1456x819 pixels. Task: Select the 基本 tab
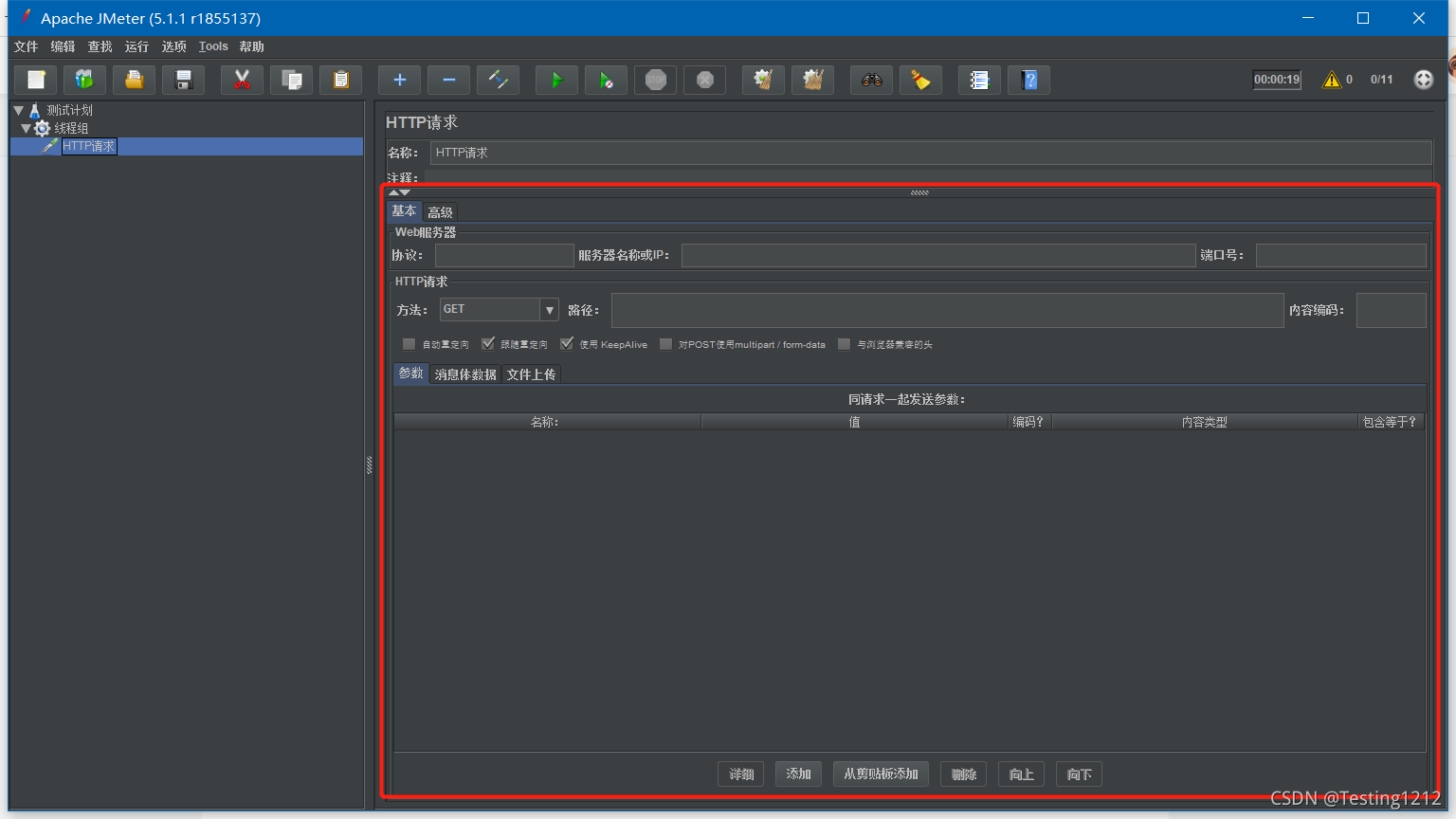point(404,211)
